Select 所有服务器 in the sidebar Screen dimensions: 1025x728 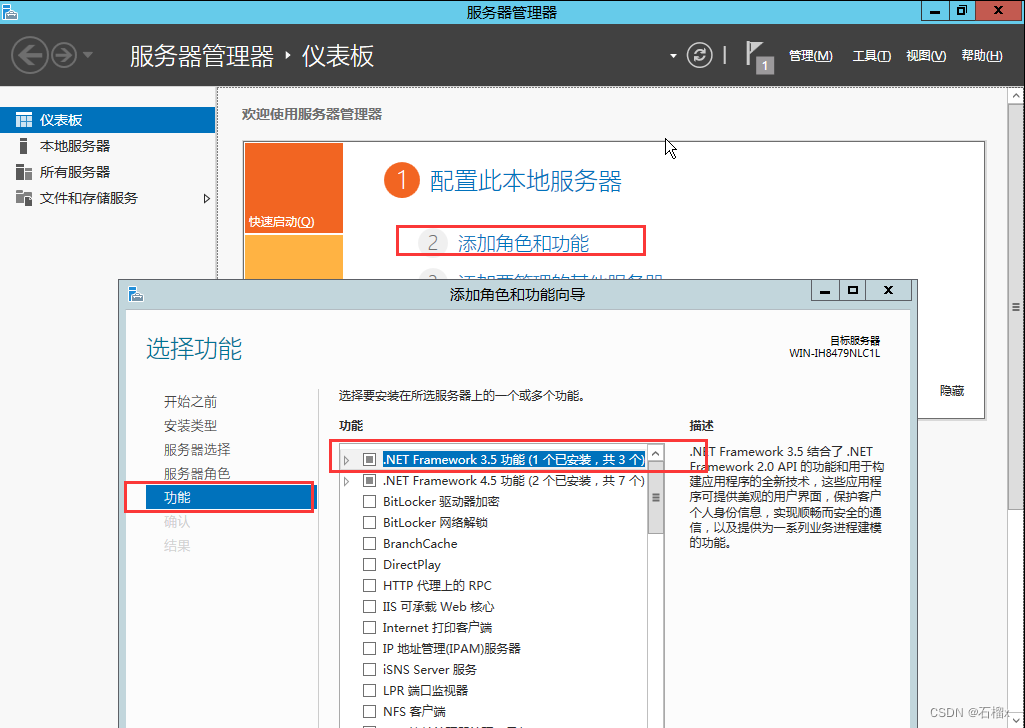tap(107, 172)
